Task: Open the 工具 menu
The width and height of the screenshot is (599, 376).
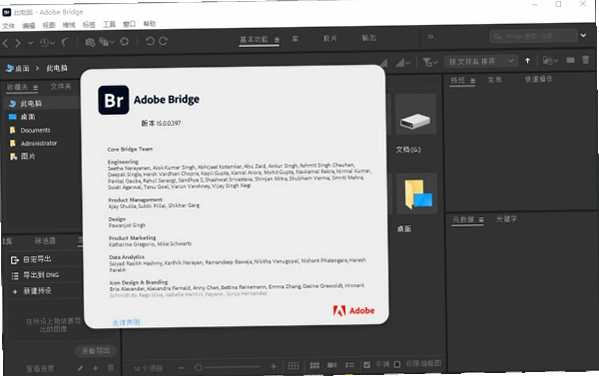Action: 109,24
